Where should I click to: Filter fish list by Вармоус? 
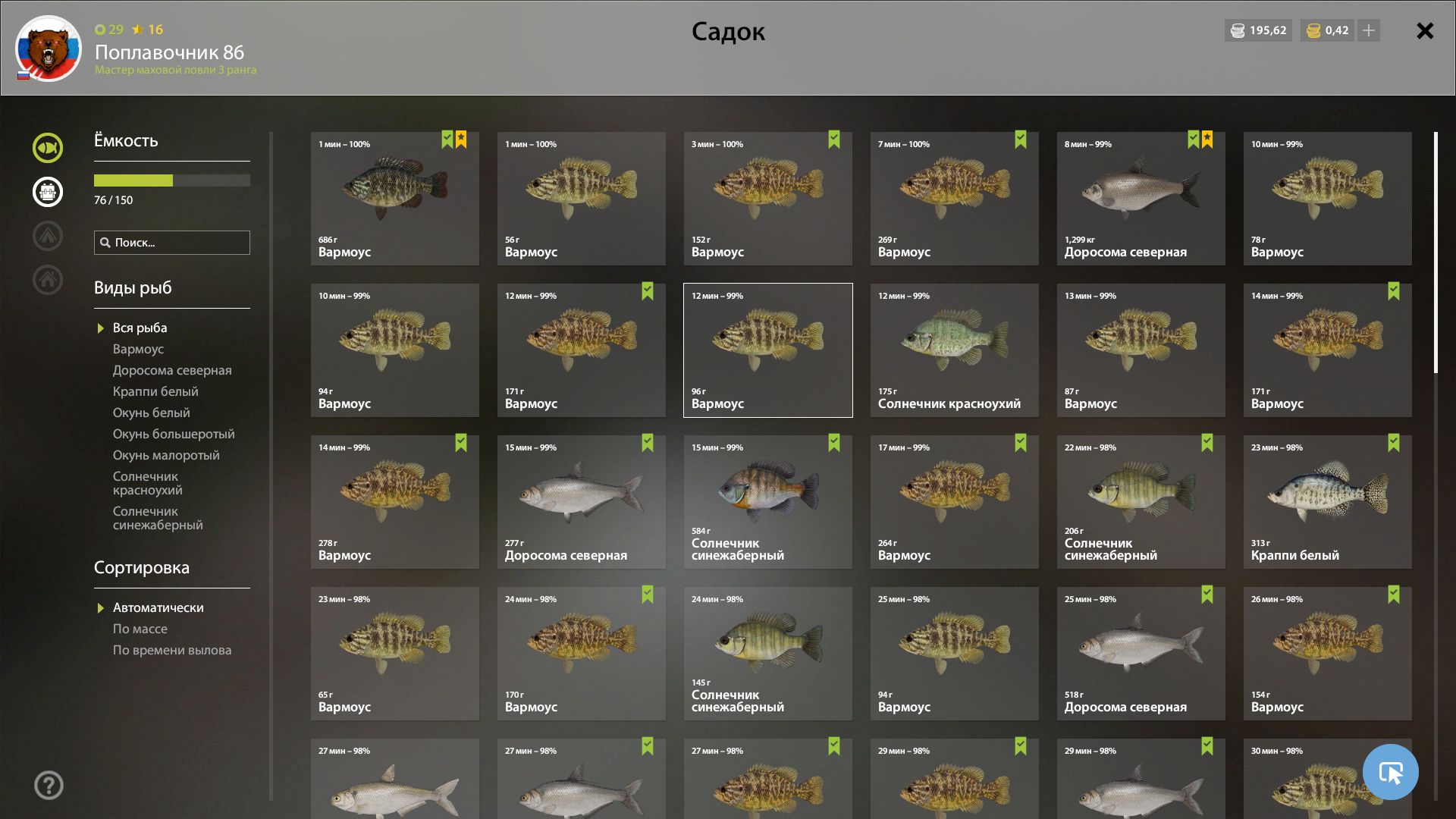138,349
